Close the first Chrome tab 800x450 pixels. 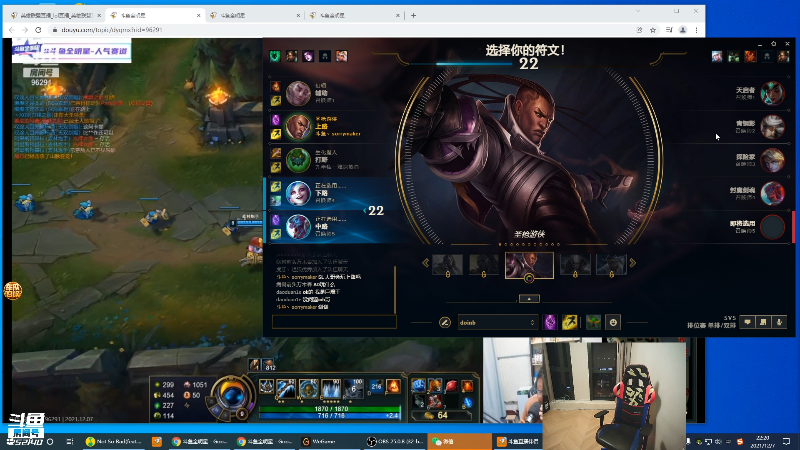point(99,15)
